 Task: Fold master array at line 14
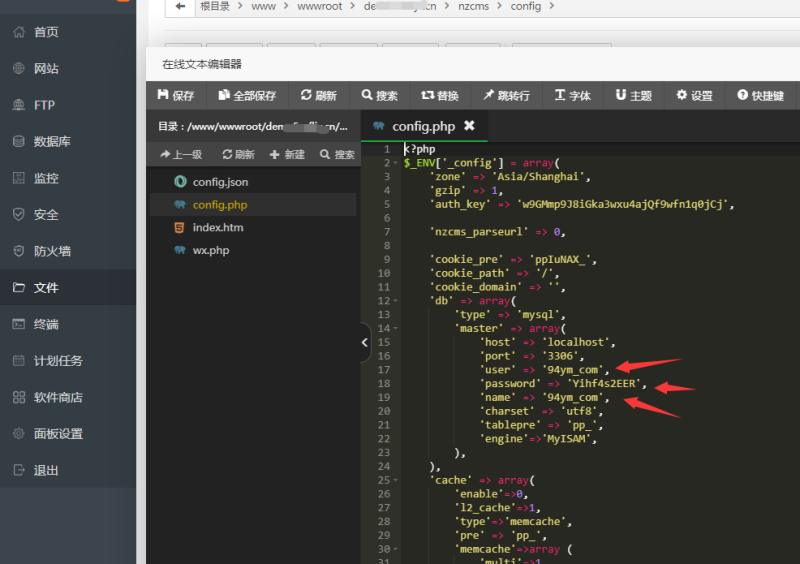(395, 328)
